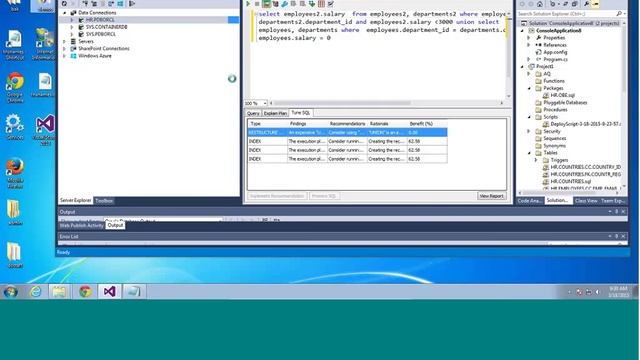Image resolution: width=640 pixels, height=360 pixels.
Task: Click the green down-arrow icon in query toolbar
Action: click(312, 4)
